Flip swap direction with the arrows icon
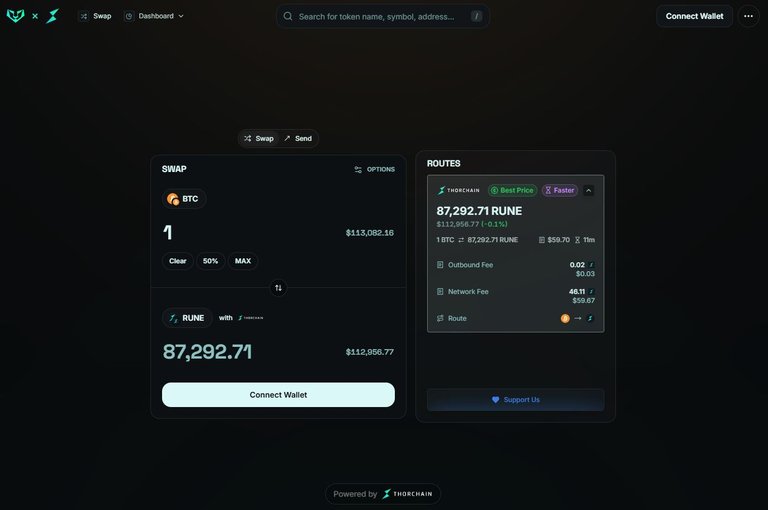This screenshot has width=768, height=510. 278,288
